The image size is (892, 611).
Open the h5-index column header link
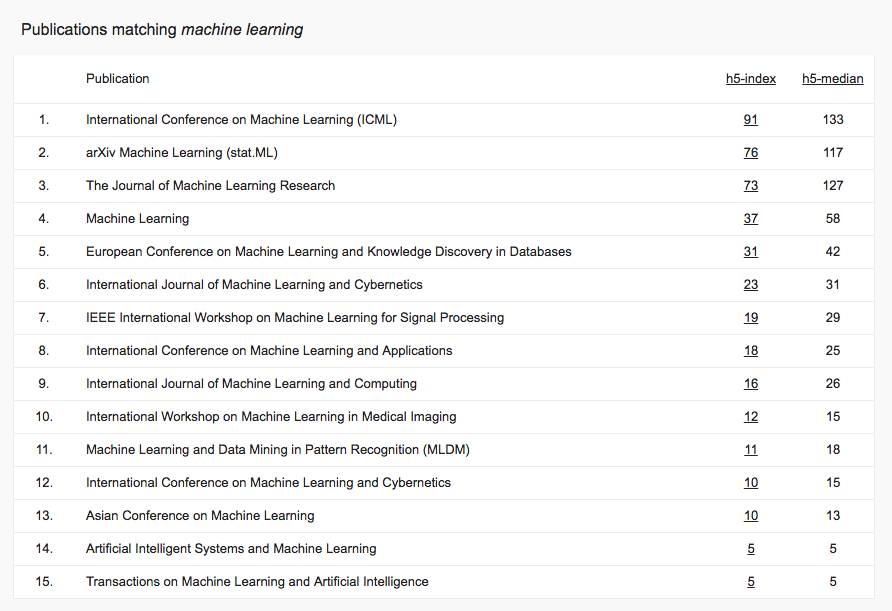pos(750,79)
